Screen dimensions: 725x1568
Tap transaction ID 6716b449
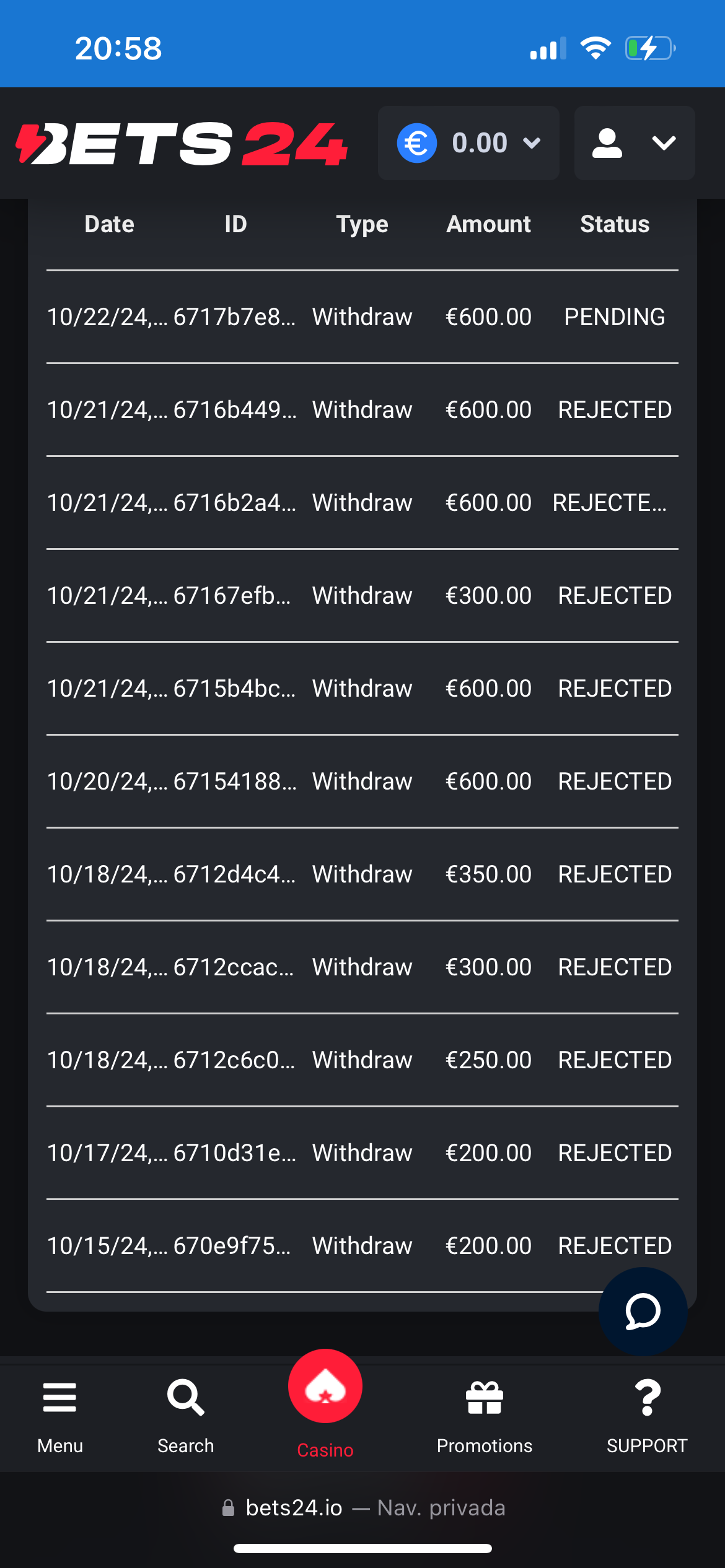click(x=234, y=410)
